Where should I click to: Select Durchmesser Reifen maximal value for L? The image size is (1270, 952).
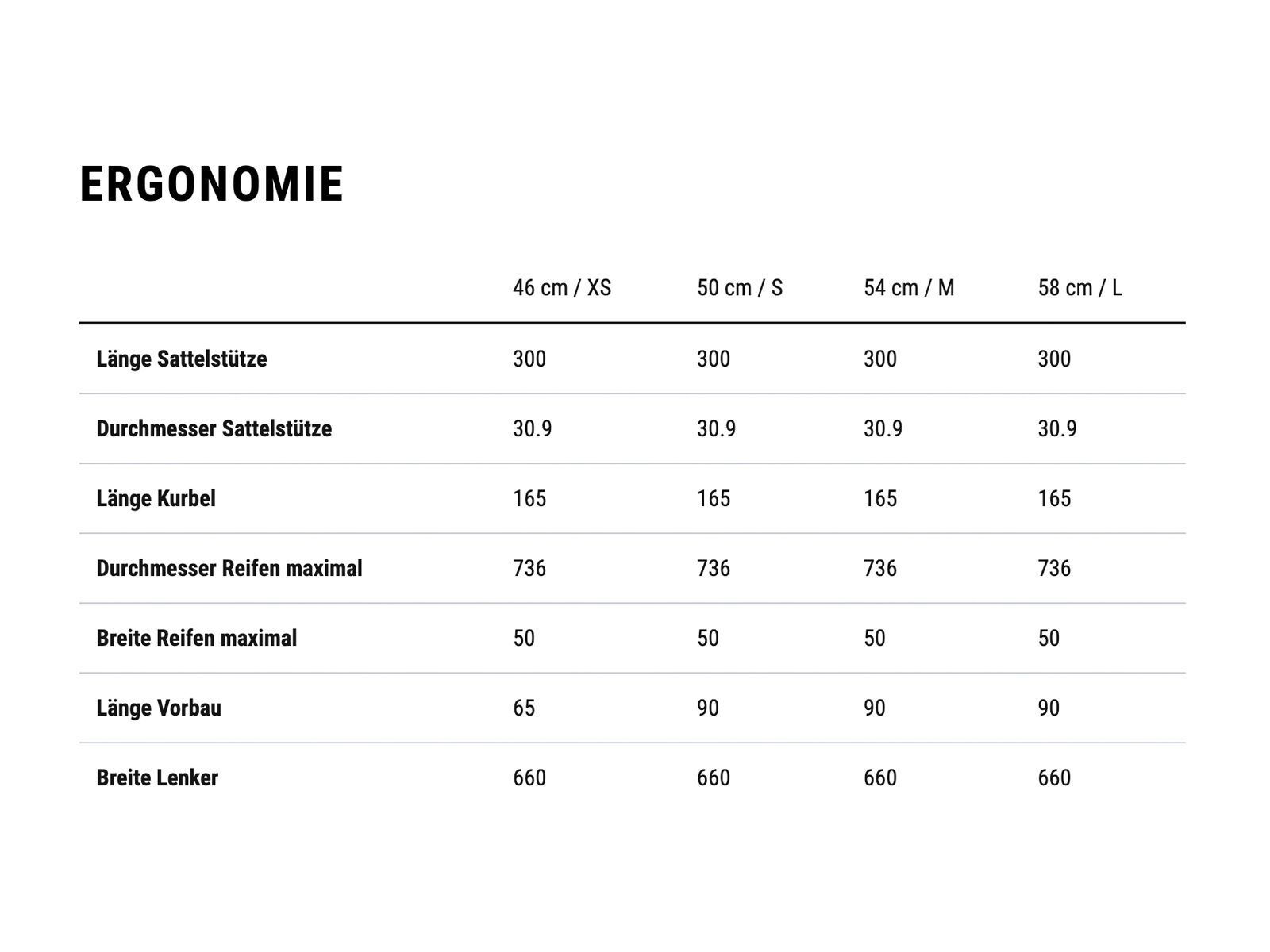pos(1054,568)
